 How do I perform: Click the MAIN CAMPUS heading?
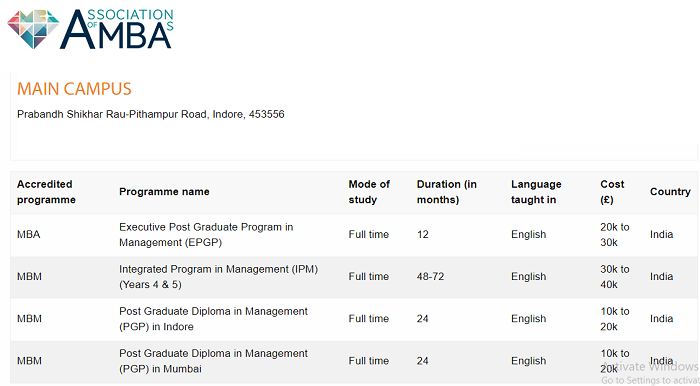coord(74,89)
